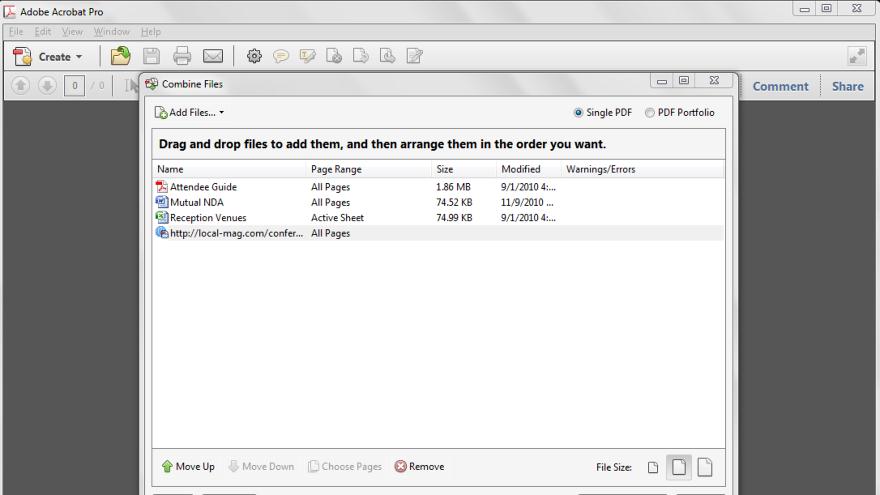Select the Larger File Size icon
This screenshot has width=880, height=495.
tap(705, 467)
